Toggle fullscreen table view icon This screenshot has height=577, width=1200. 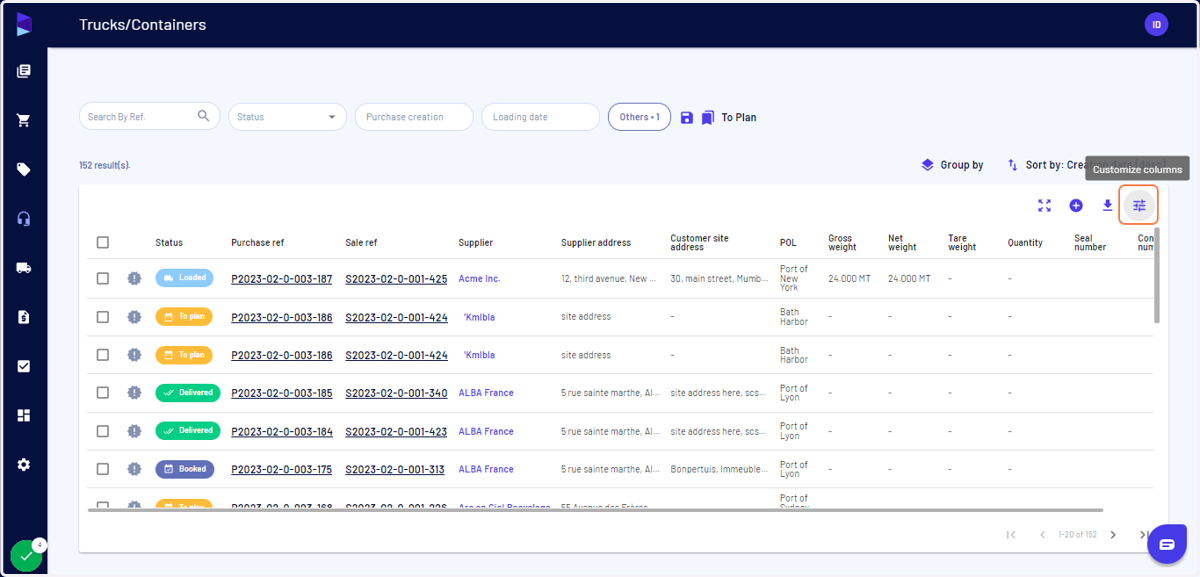pyautogui.click(x=1044, y=205)
